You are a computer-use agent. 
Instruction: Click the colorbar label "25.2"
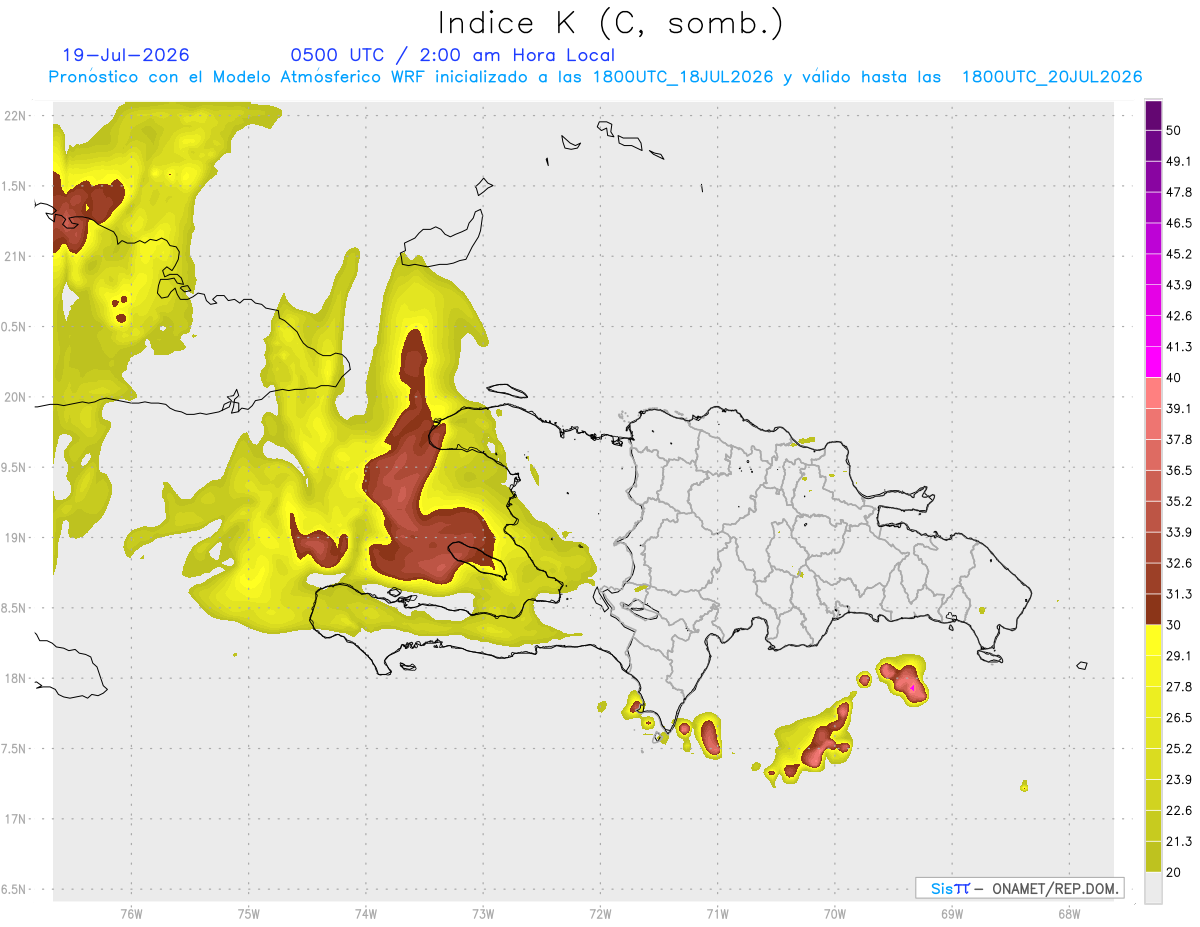(x=1179, y=749)
